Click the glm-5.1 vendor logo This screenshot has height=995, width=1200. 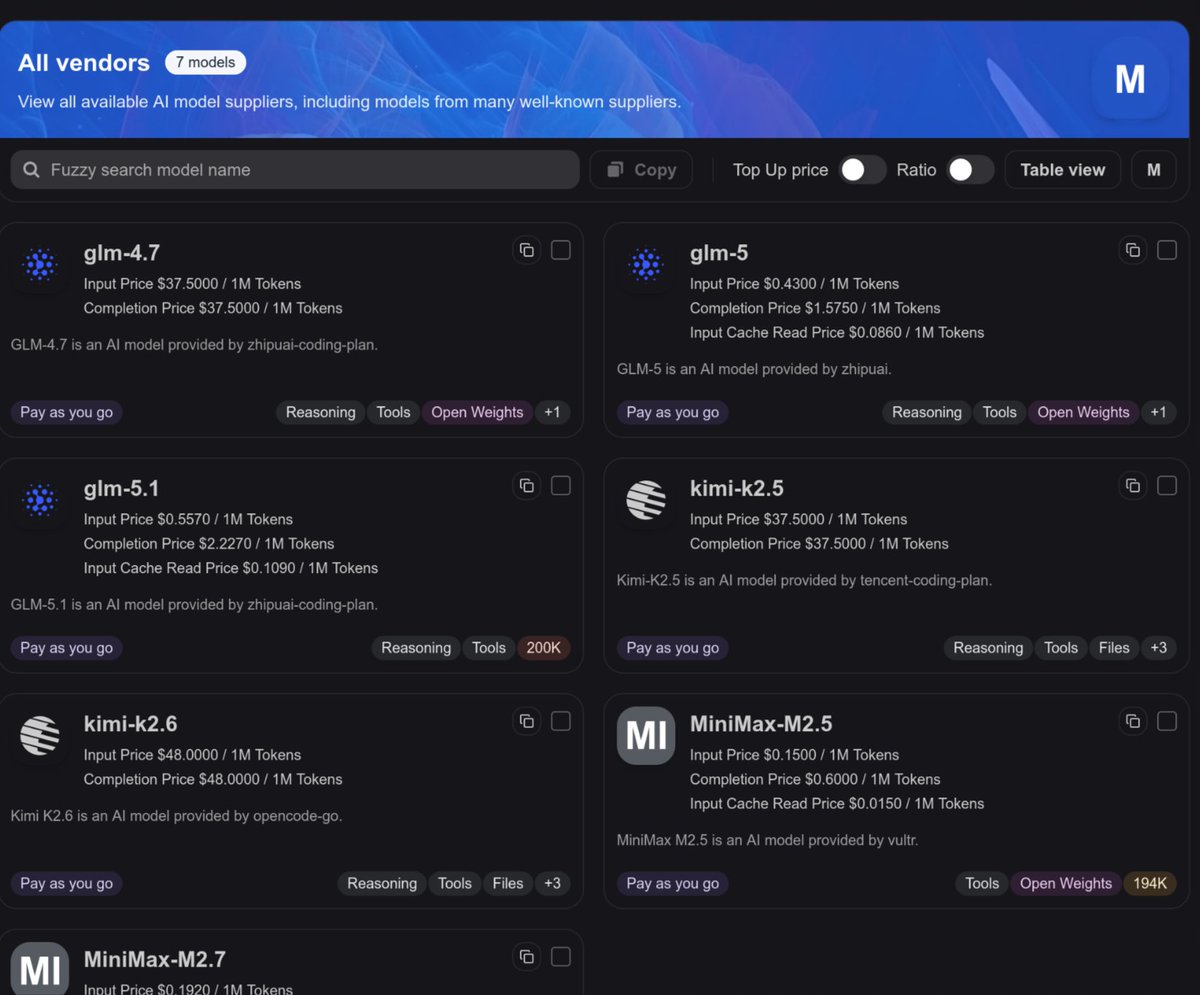pos(40,500)
